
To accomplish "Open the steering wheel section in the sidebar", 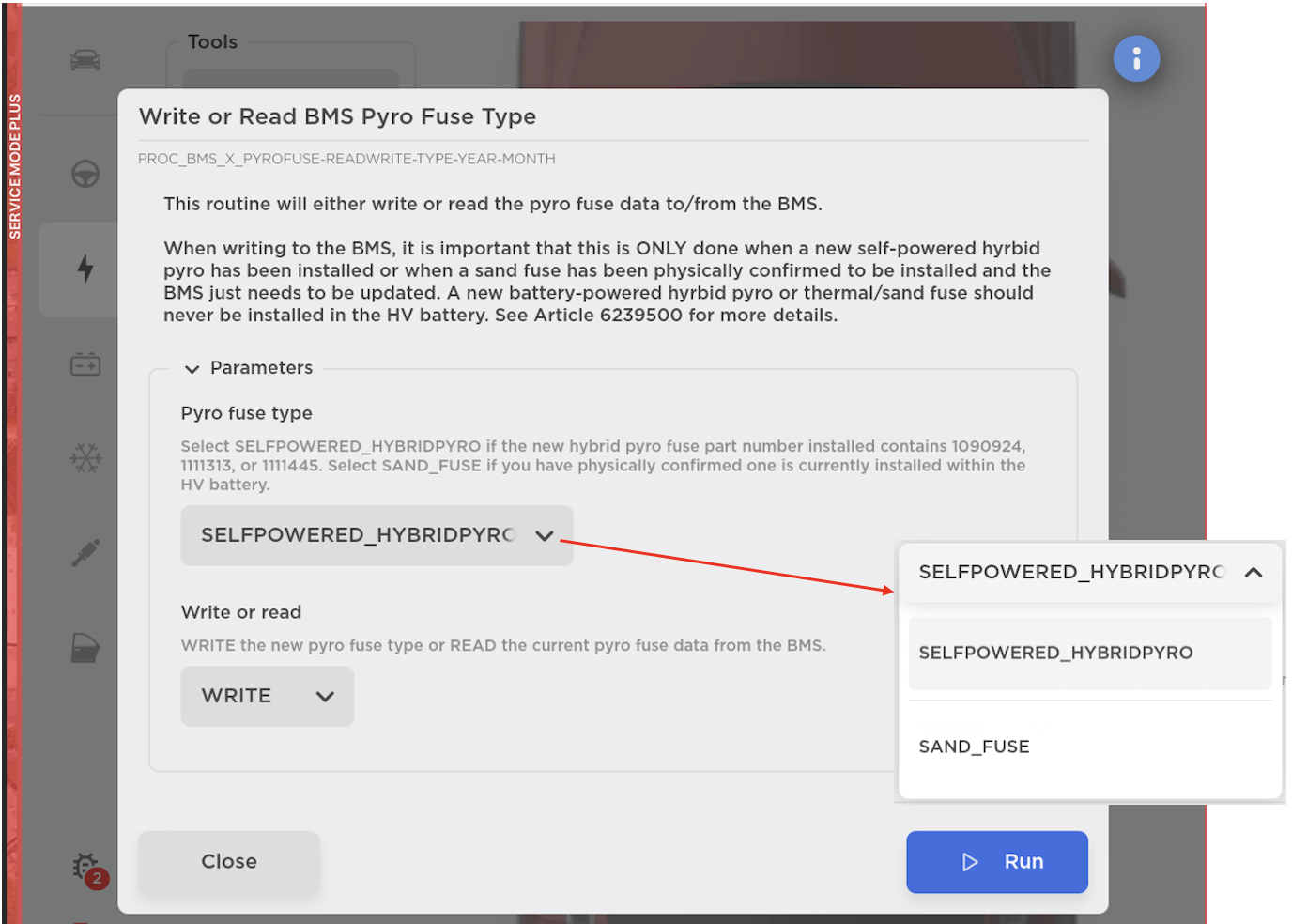I will click(85, 174).
